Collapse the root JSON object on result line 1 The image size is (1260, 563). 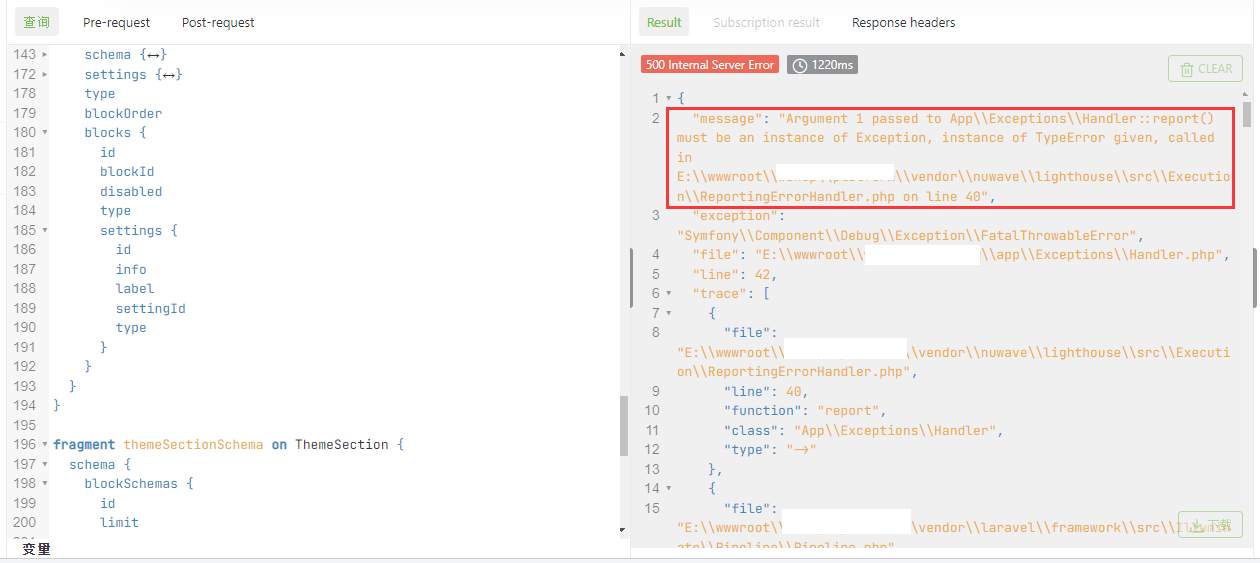(668, 99)
